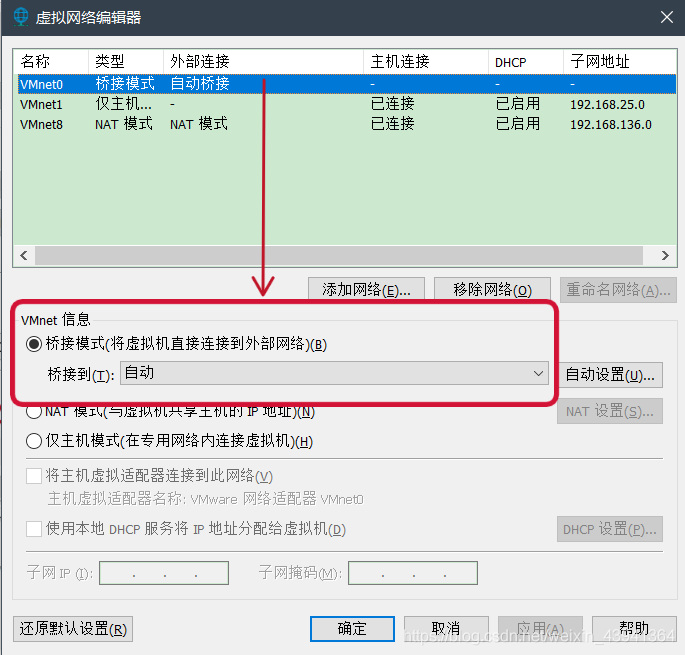Screen dimensions: 685x655
Task: Choose the 仅主机模式 radio button
Action: click(35, 441)
